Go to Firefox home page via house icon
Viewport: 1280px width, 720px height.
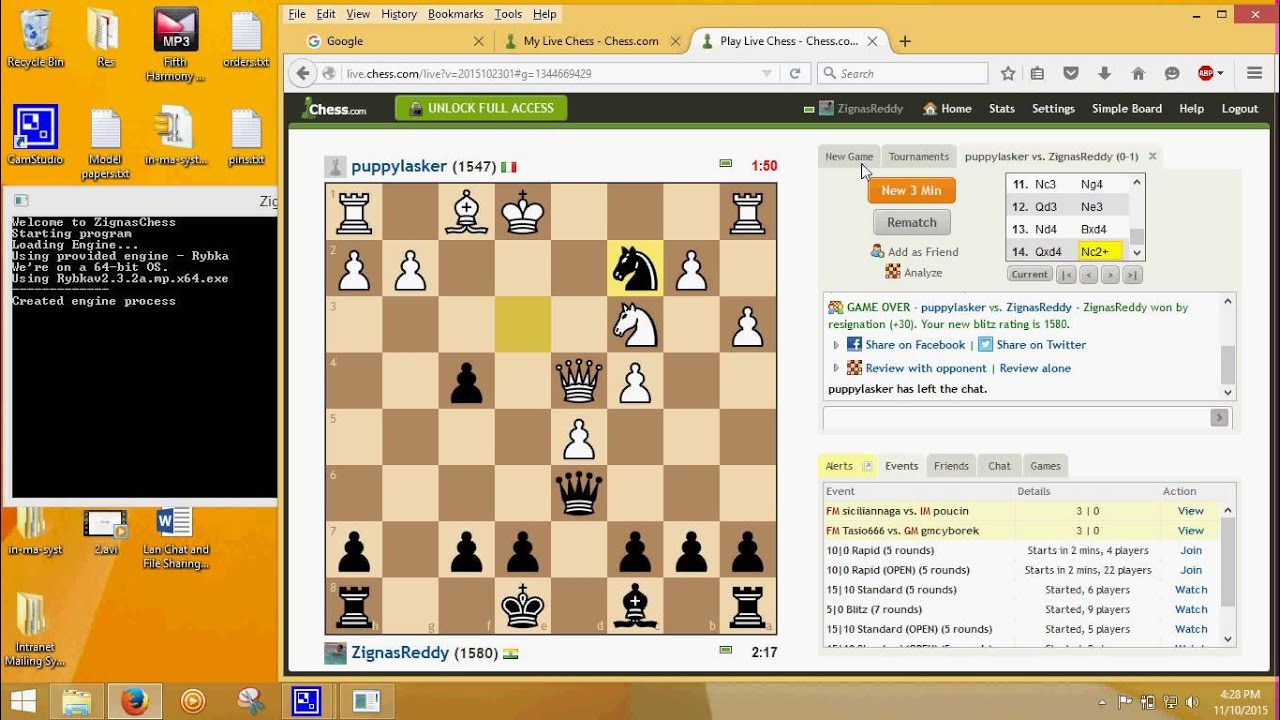tap(1138, 73)
